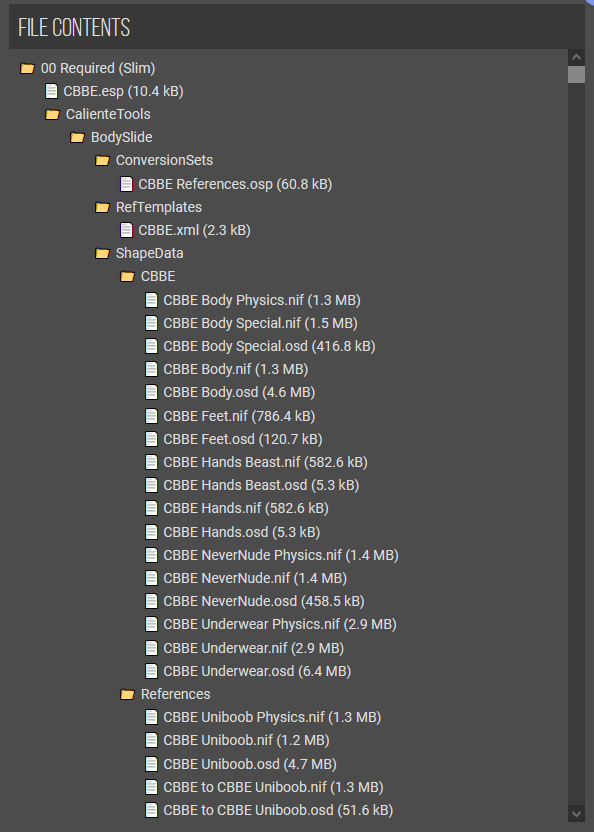Select the 00 Required (Slim) folder label
The height and width of the screenshot is (832, 594).
[x=98, y=68]
